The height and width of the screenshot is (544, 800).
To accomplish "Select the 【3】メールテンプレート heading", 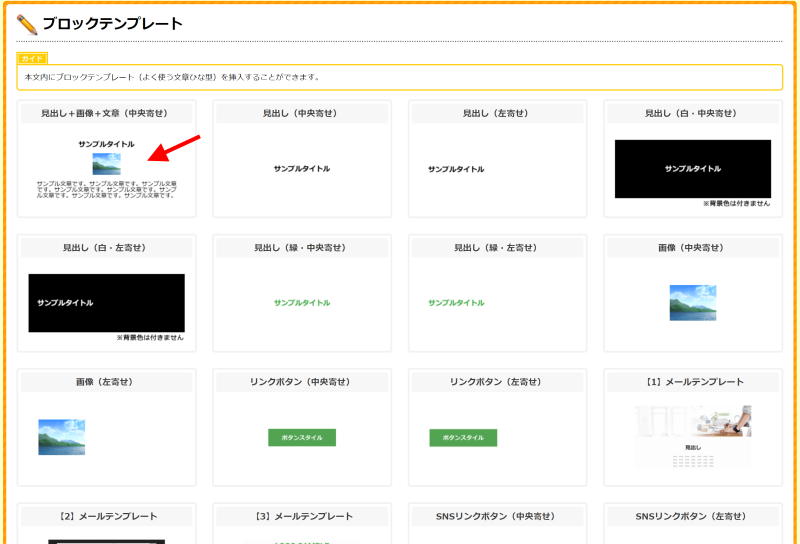I will (x=302, y=516).
